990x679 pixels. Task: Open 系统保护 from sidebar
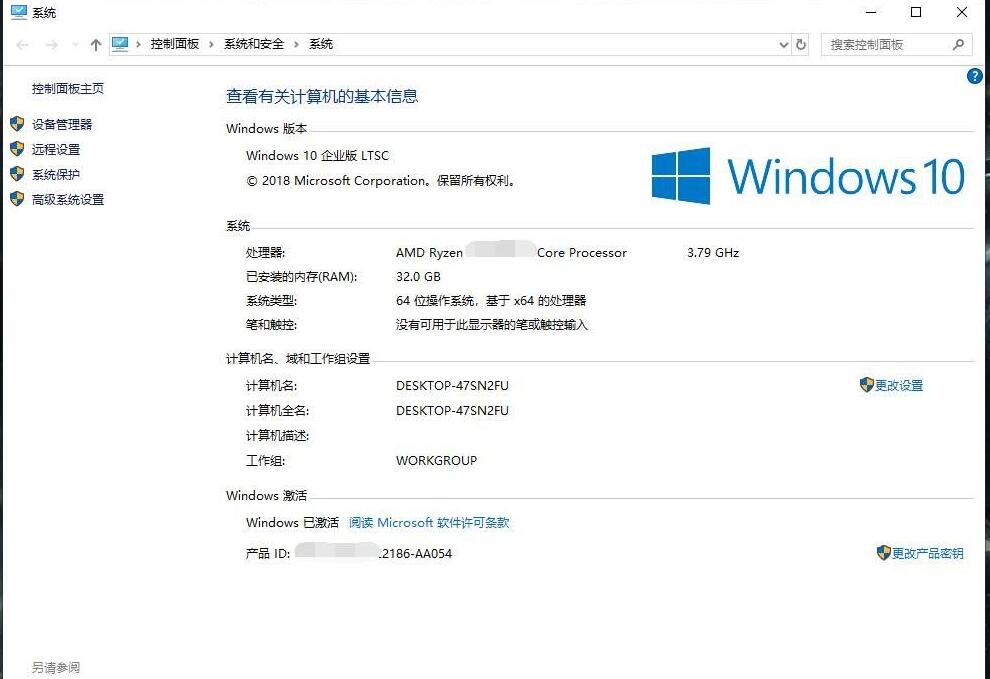pos(56,174)
